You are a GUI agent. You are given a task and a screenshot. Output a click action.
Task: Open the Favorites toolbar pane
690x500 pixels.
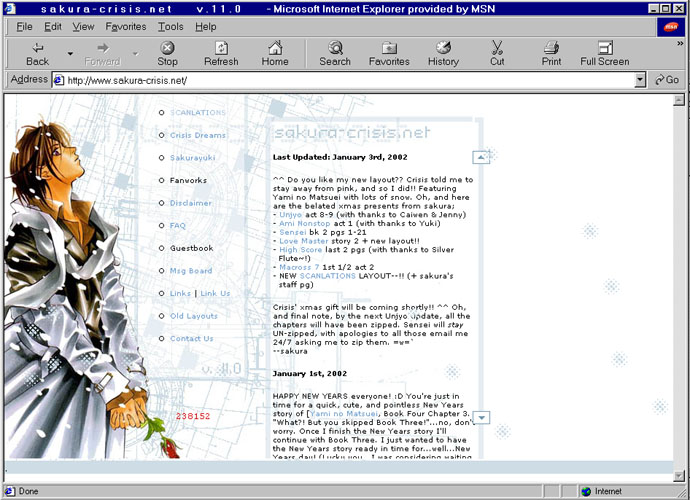click(389, 53)
